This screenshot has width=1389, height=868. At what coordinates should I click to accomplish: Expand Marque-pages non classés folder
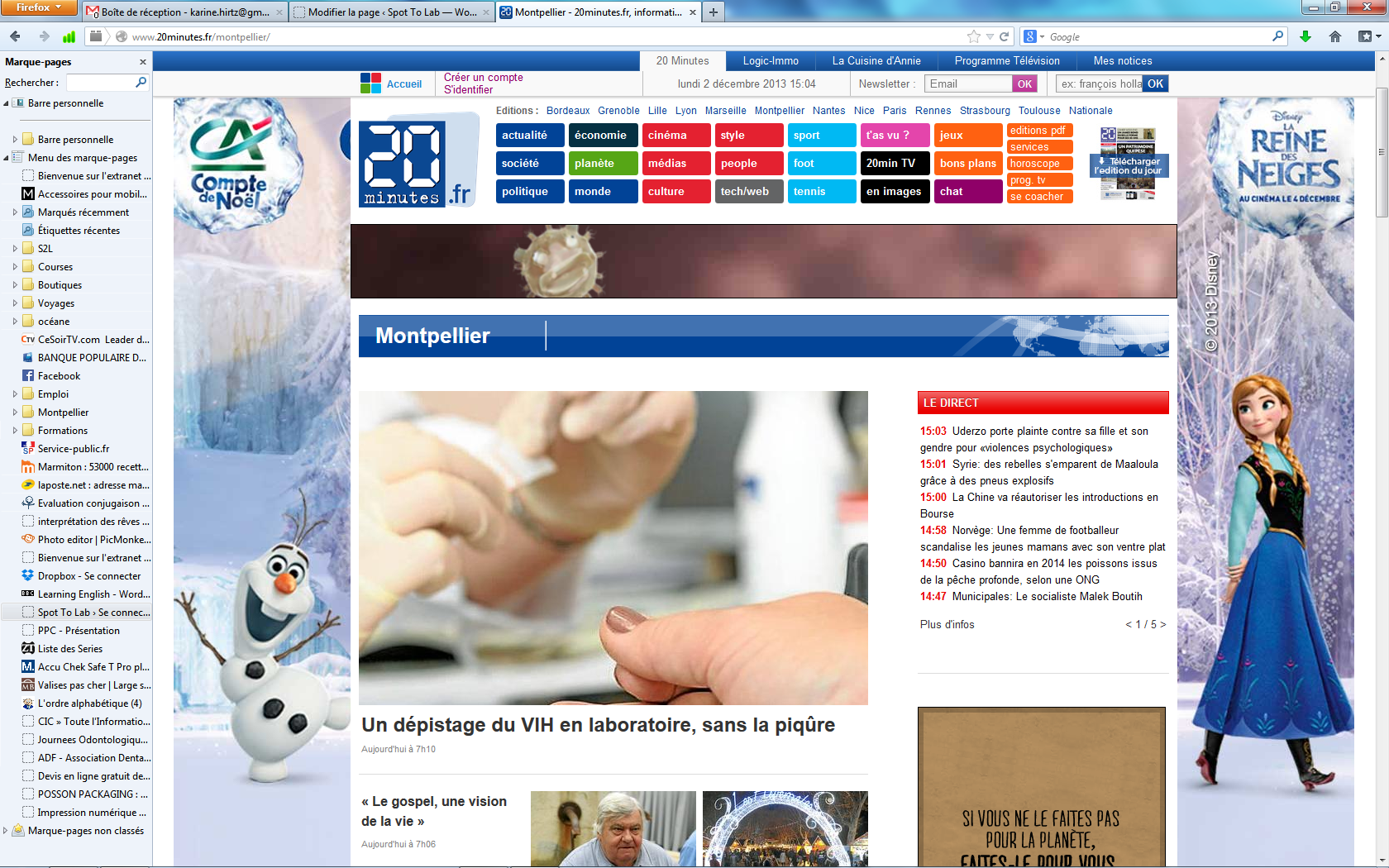tap(7, 830)
